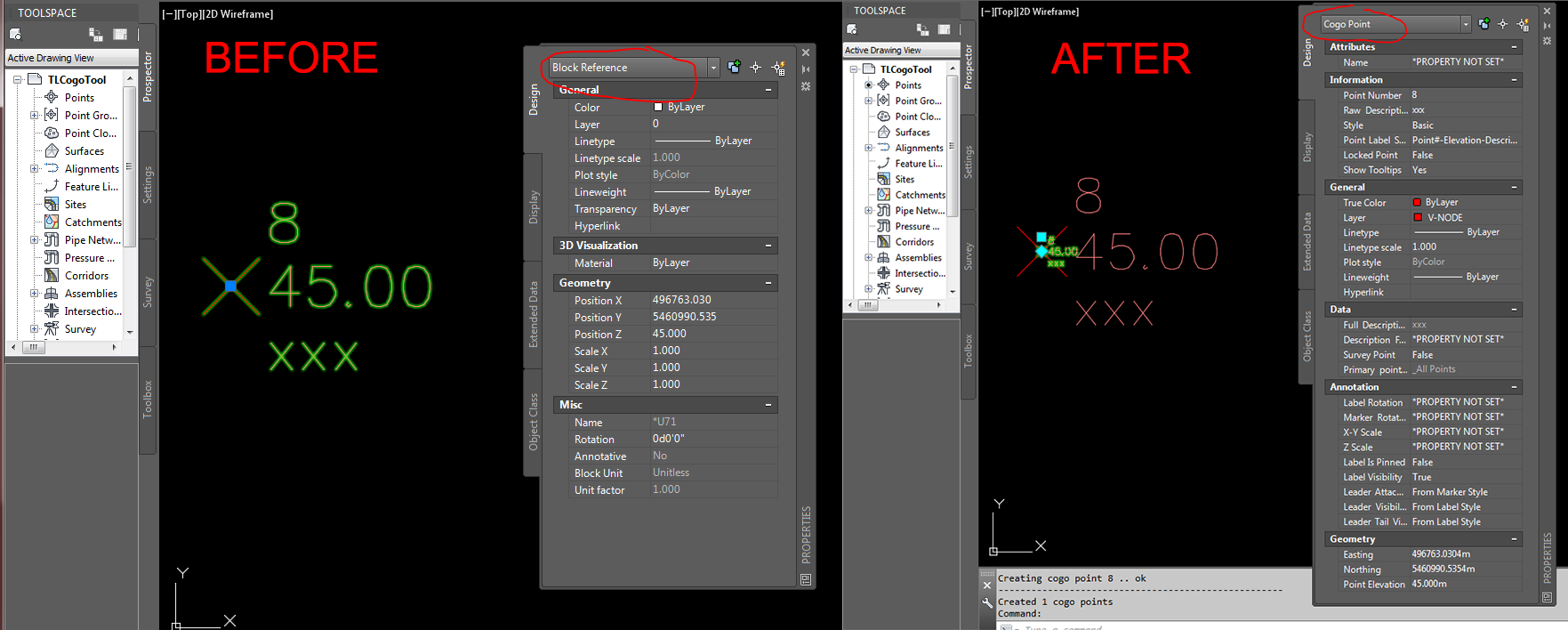The height and width of the screenshot is (630, 1568).
Task: Click tree view icon in BEFORE toolspace toolbar
Action: [x=95, y=34]
